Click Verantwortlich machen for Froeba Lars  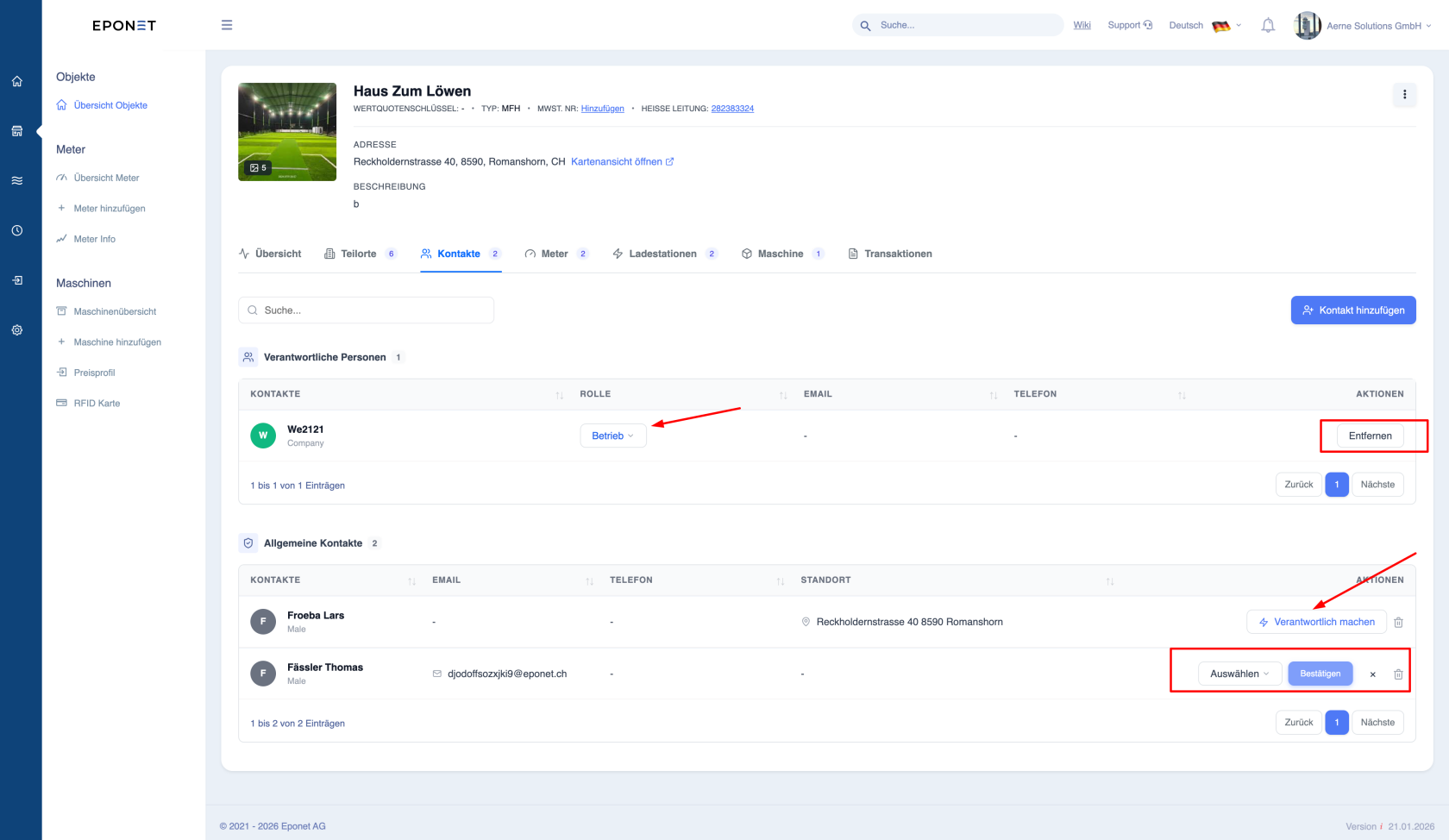pos(1316,622)
